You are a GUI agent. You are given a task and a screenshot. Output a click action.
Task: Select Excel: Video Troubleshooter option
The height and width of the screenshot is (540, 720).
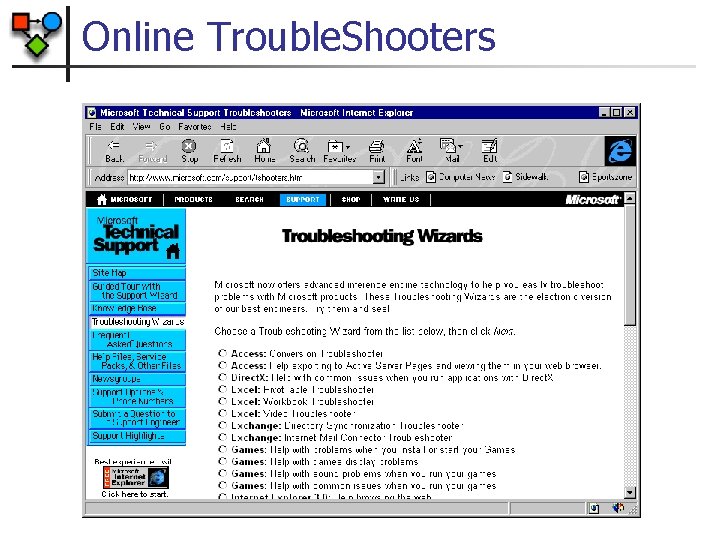[x=223, y=413]
